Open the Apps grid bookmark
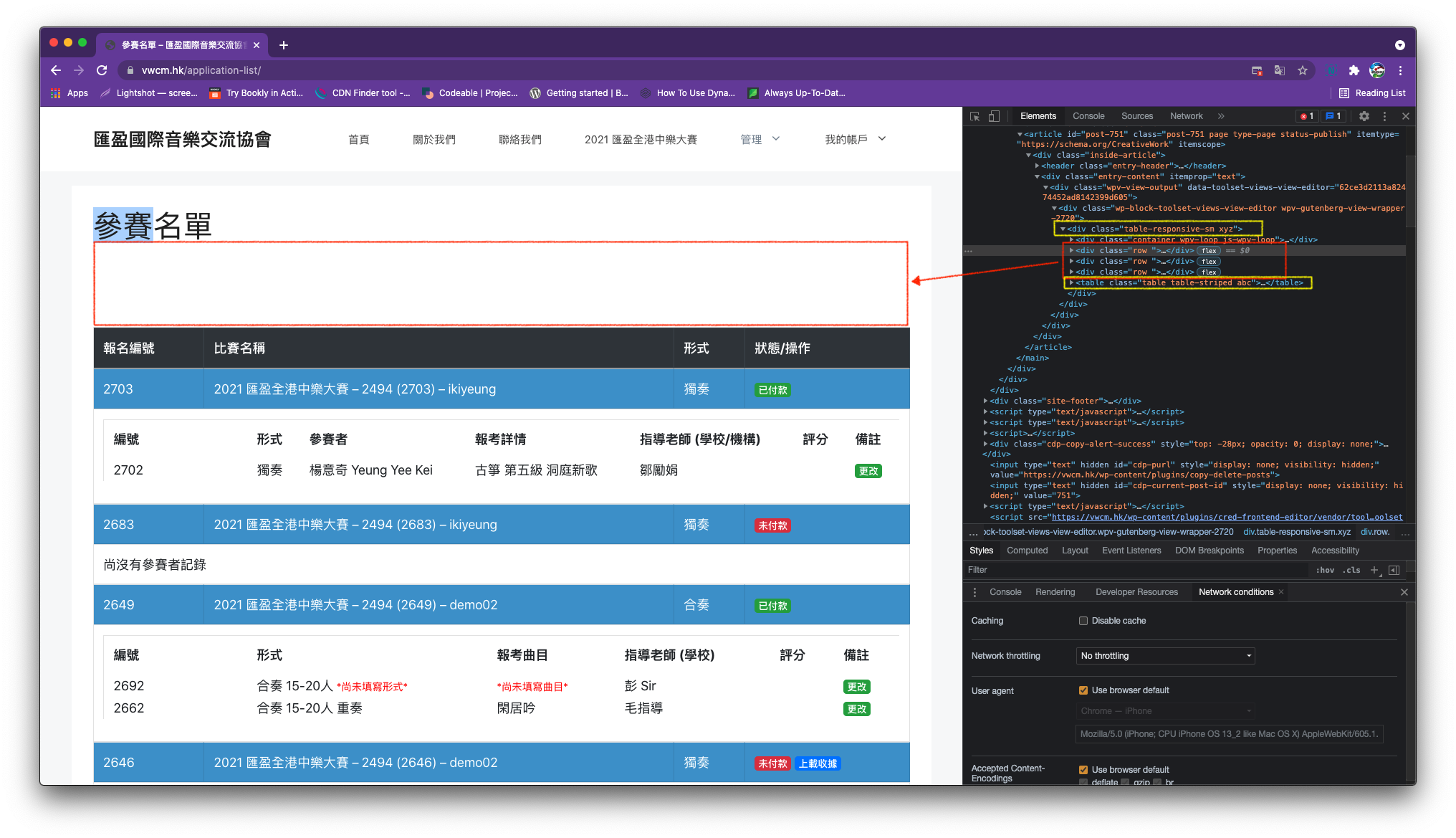1456x838 pixels. point(69,93)
